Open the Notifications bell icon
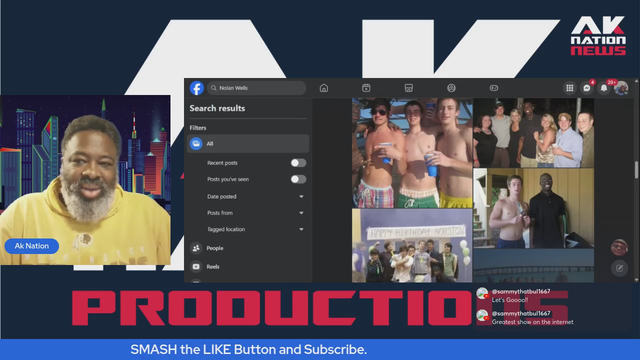This screenshot has width=640, height=360. click(604, 88)
